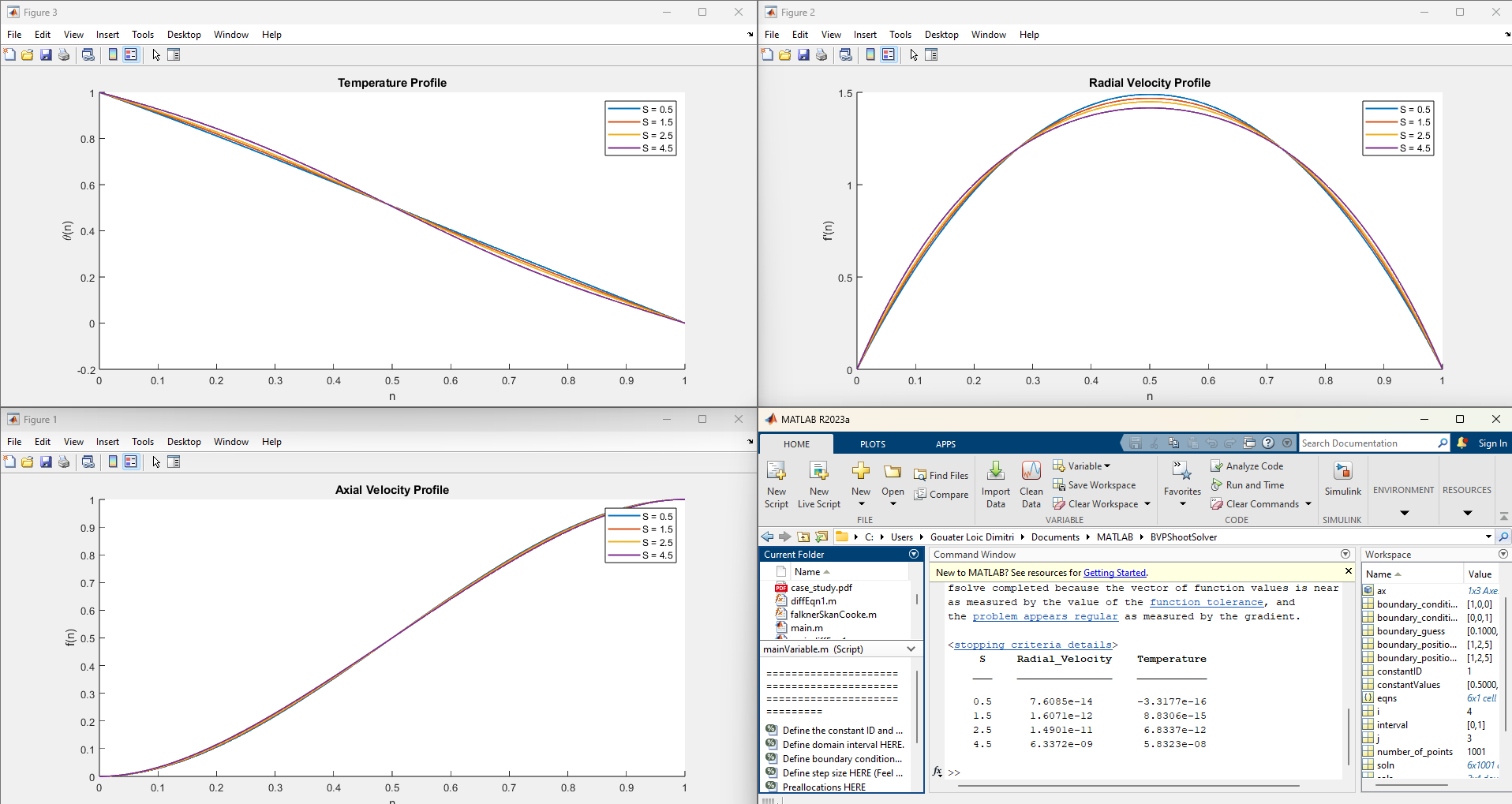
Task: Expand the Open dropdown in FILE section
Action: (x=893, y=504)
